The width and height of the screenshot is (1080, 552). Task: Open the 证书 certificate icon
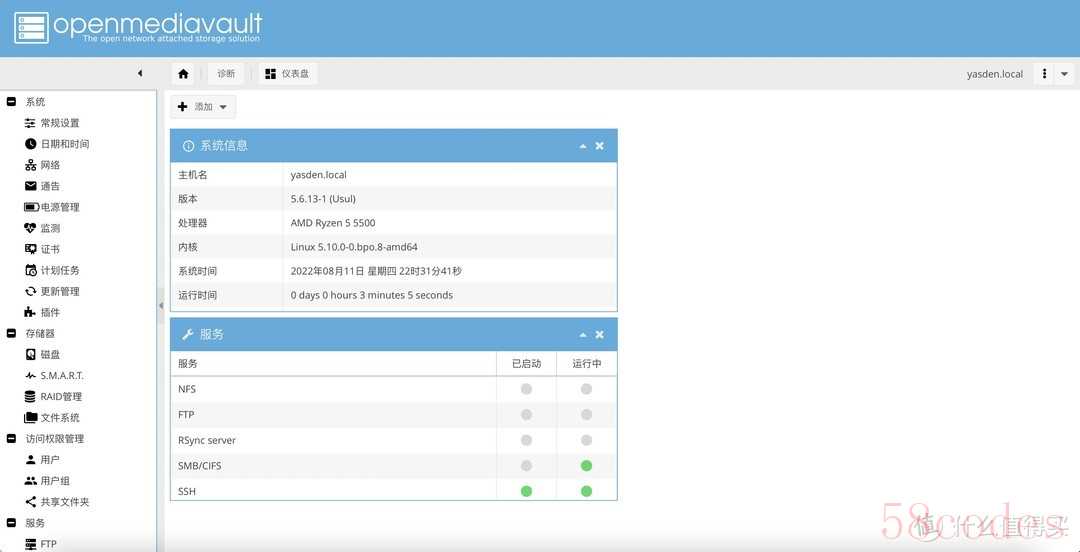pyautogui.click(x=30, y=249)
